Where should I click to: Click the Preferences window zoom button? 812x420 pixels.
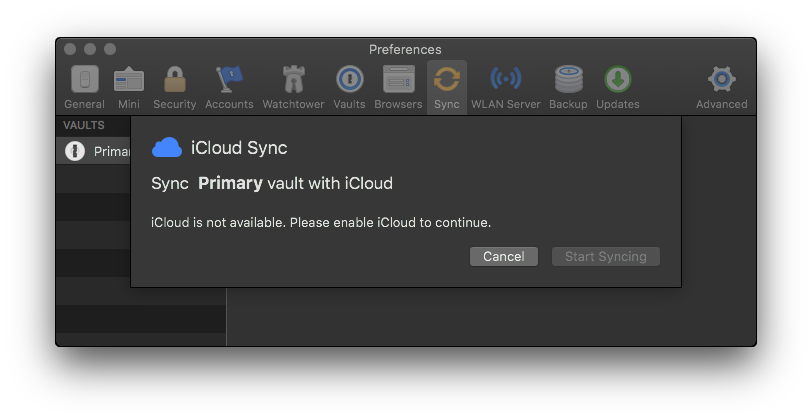point(110,49)
